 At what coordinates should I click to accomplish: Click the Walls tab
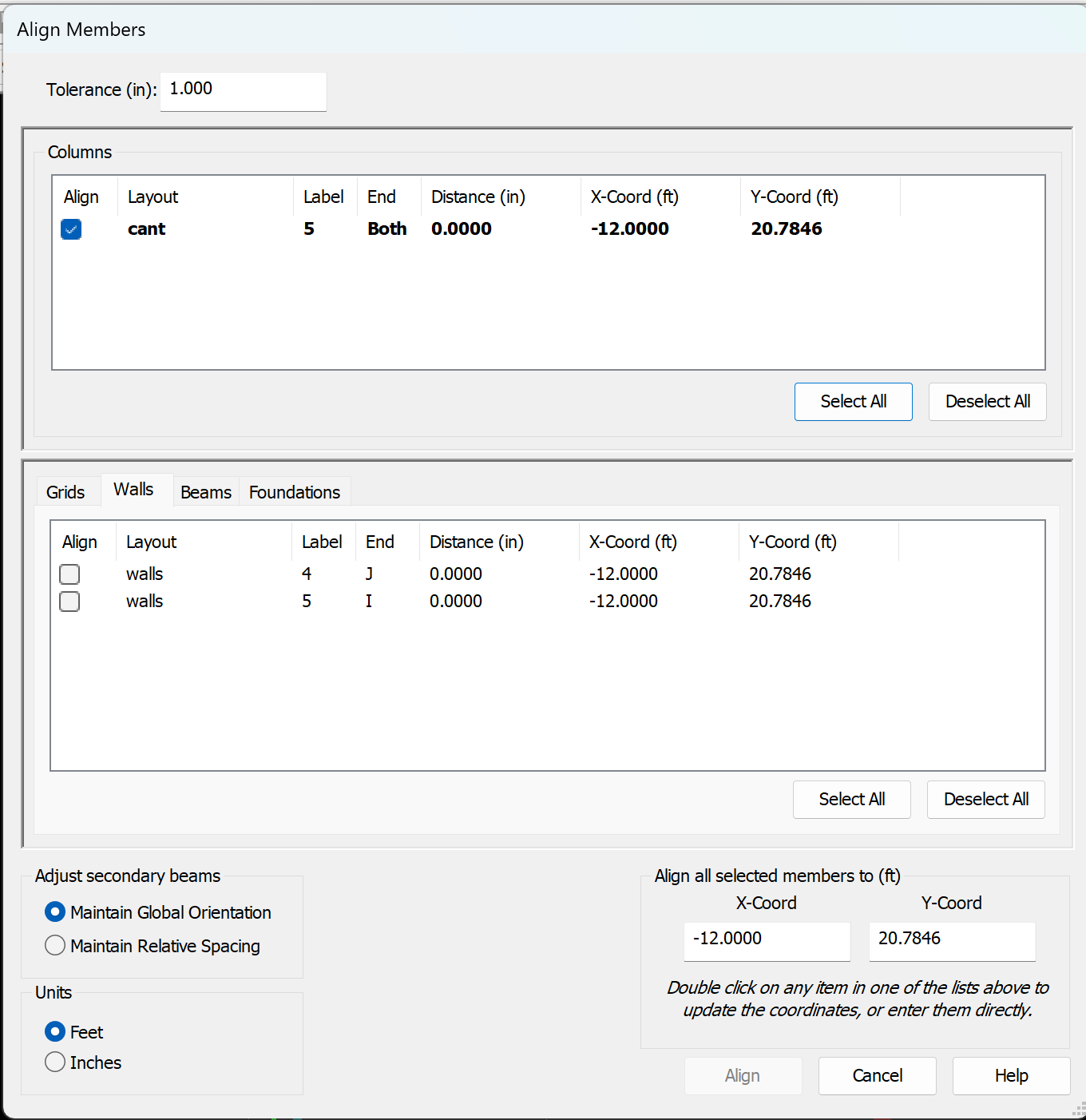133,490
